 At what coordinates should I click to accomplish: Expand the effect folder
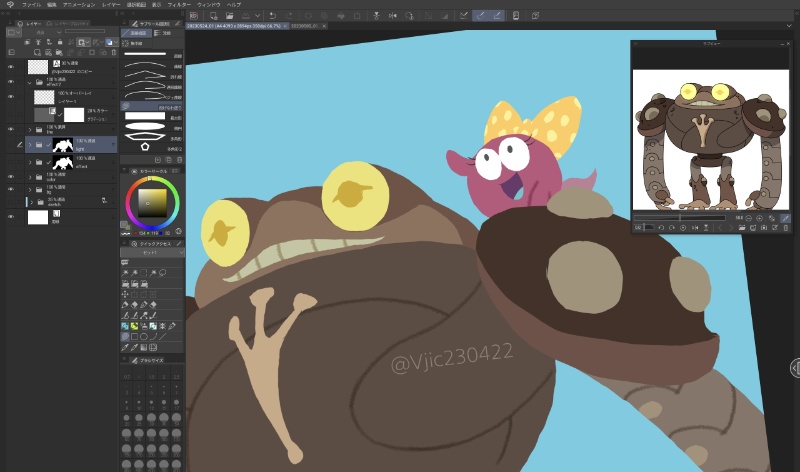[x=30, y=162]
